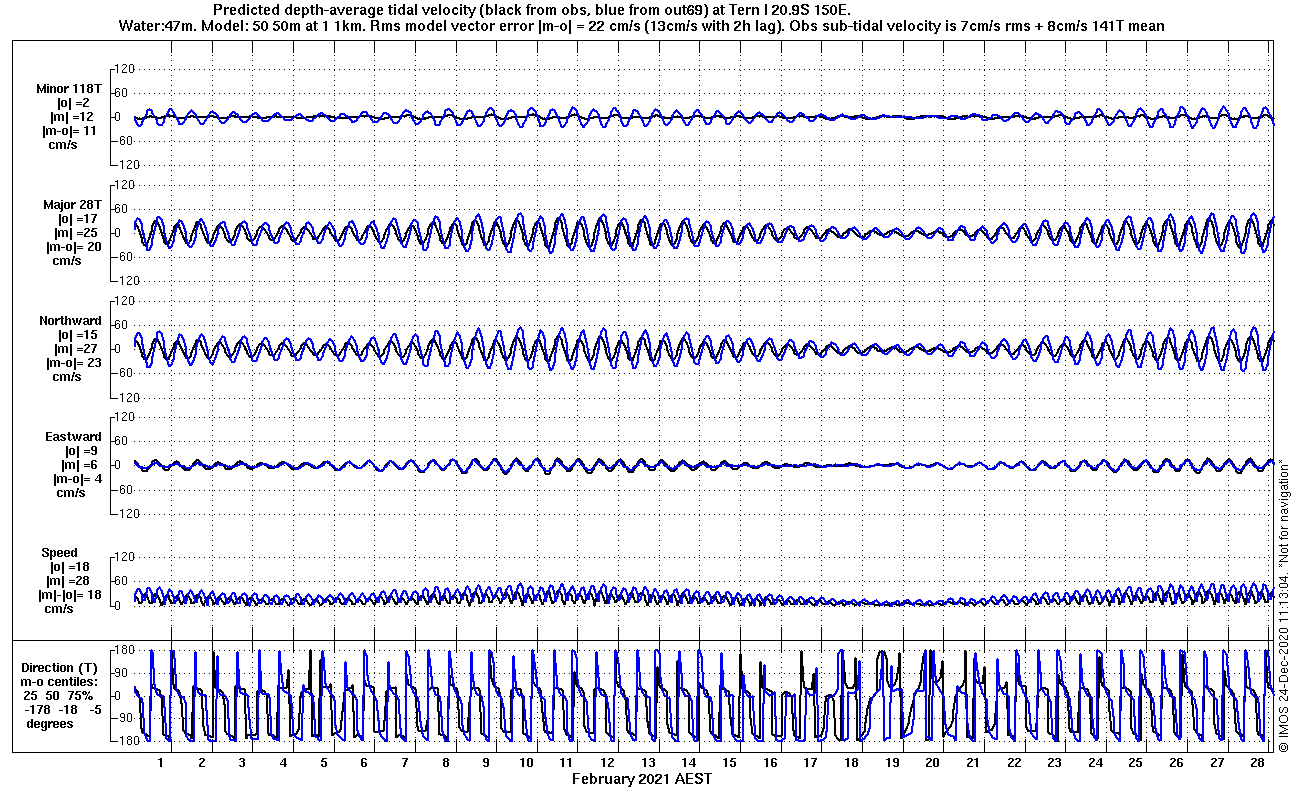
Task: Click the '180' top tick of Direction panel
Action: tap(124, 651)
